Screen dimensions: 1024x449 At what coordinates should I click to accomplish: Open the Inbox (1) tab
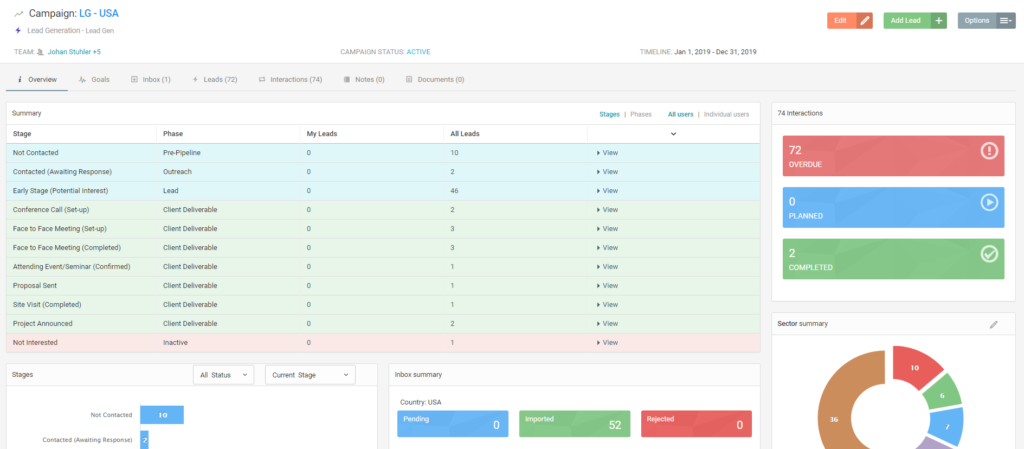(x=151, y=80)
